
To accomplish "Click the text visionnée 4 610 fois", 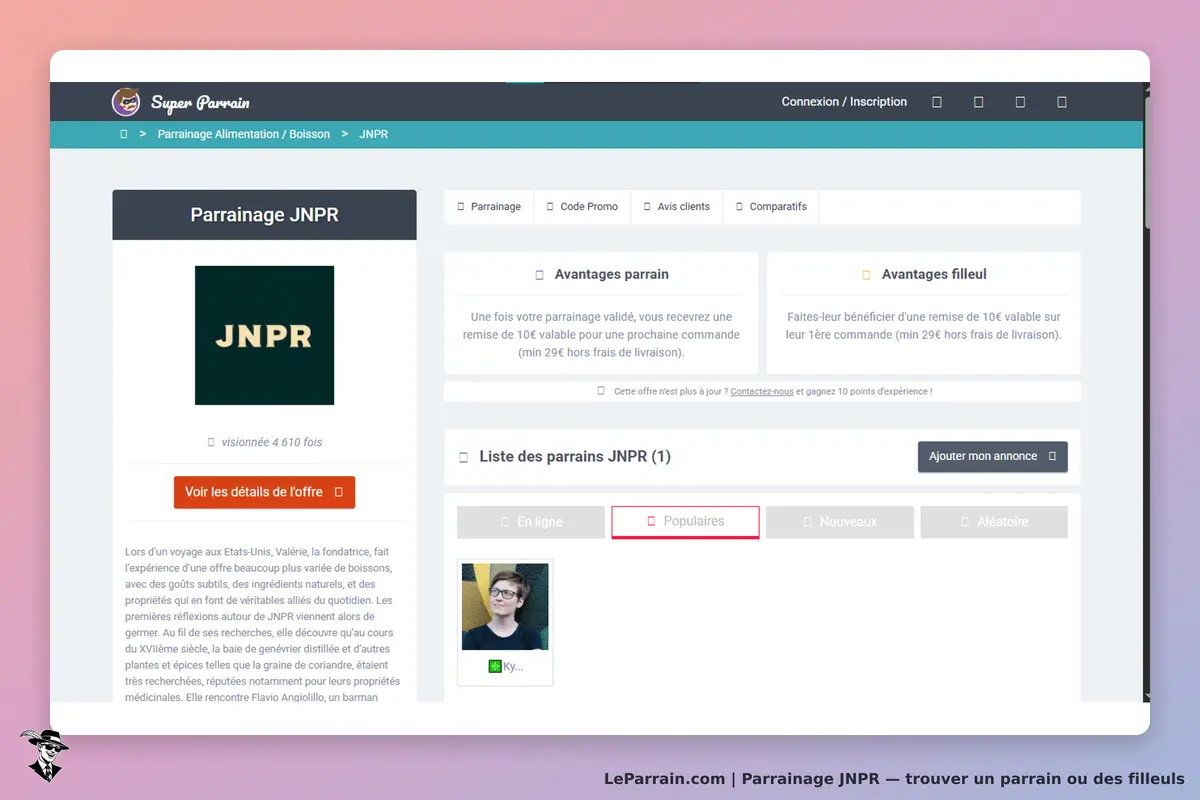I will pyautogui.click(x=271, y=442).
